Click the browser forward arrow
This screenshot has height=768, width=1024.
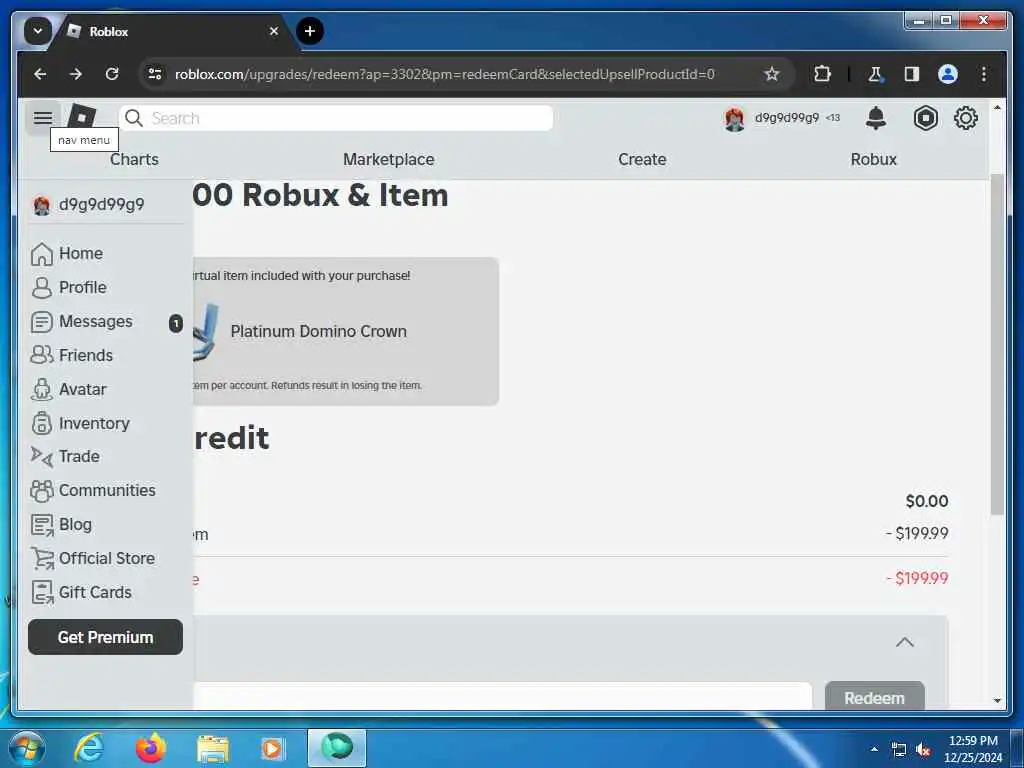tap(76, 74)
